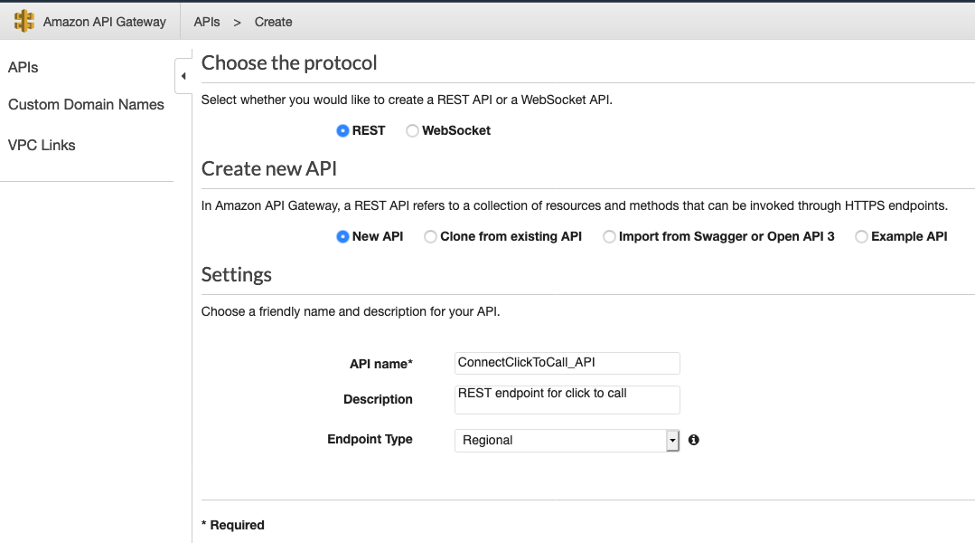Click the Choose the protocol heading
Viewport: 977px width, 543px height.
[x=289, y=63]
